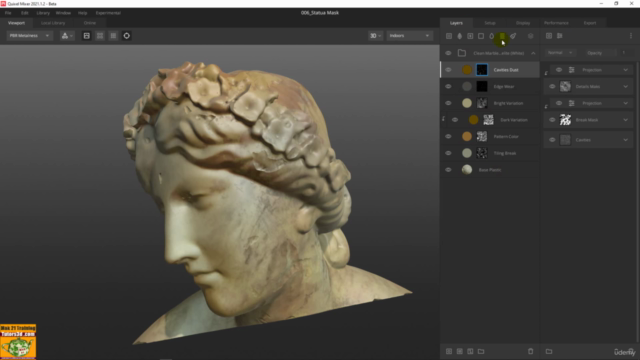Select the Cavities Dust mask thumbnail

(x=482, y=70)
